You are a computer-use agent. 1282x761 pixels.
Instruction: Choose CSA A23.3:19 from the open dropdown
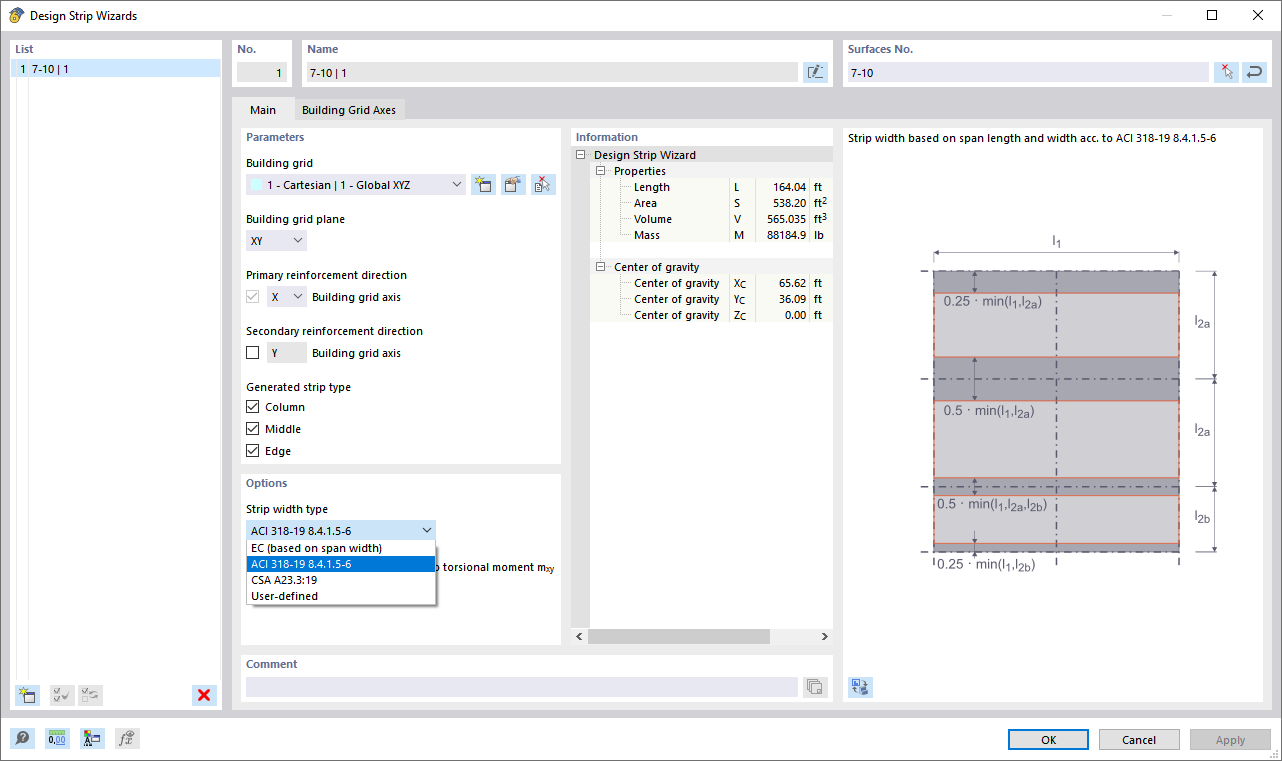tap(304, 580)
